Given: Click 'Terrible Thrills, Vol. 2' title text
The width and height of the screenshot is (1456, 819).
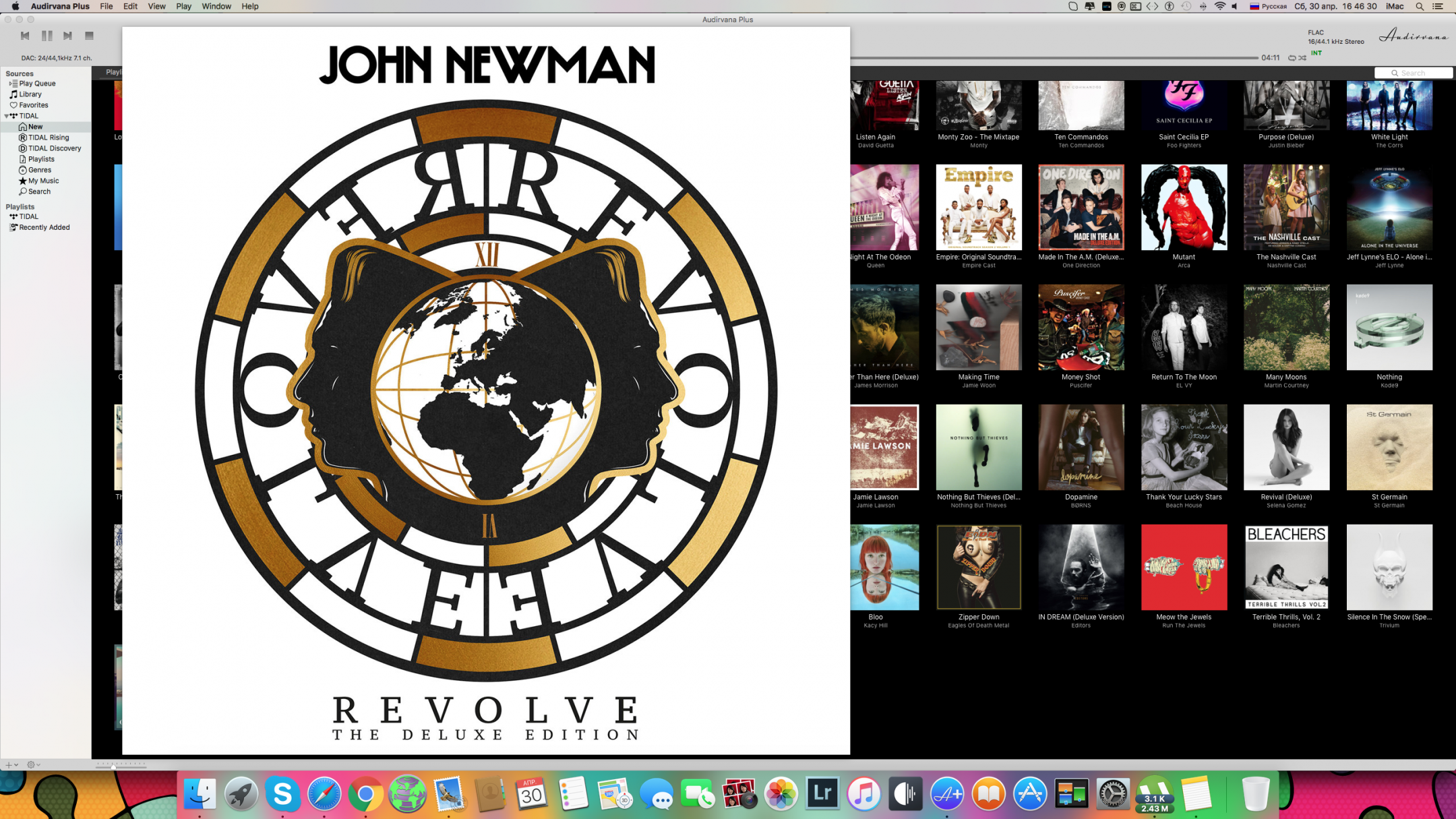Looking at the screenshot, I should click(x=1286, y=617).
